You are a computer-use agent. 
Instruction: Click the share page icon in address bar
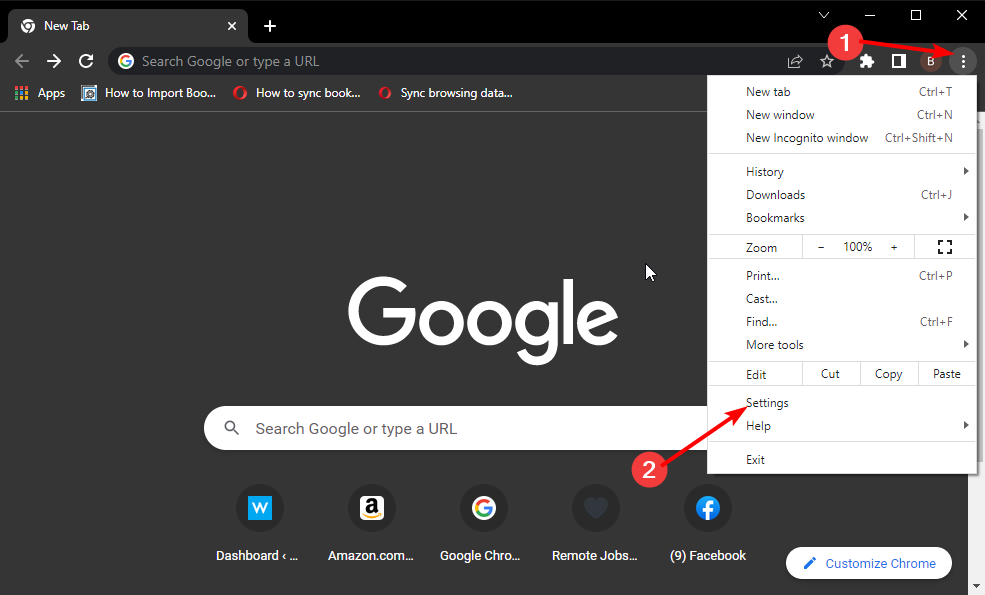795,61
